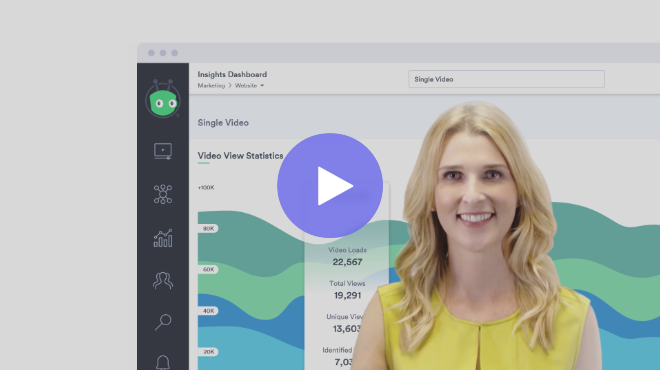Click the Total Views 19,291 stat
The height and width of the screenshot is (370, 660).
click(347, 290)
